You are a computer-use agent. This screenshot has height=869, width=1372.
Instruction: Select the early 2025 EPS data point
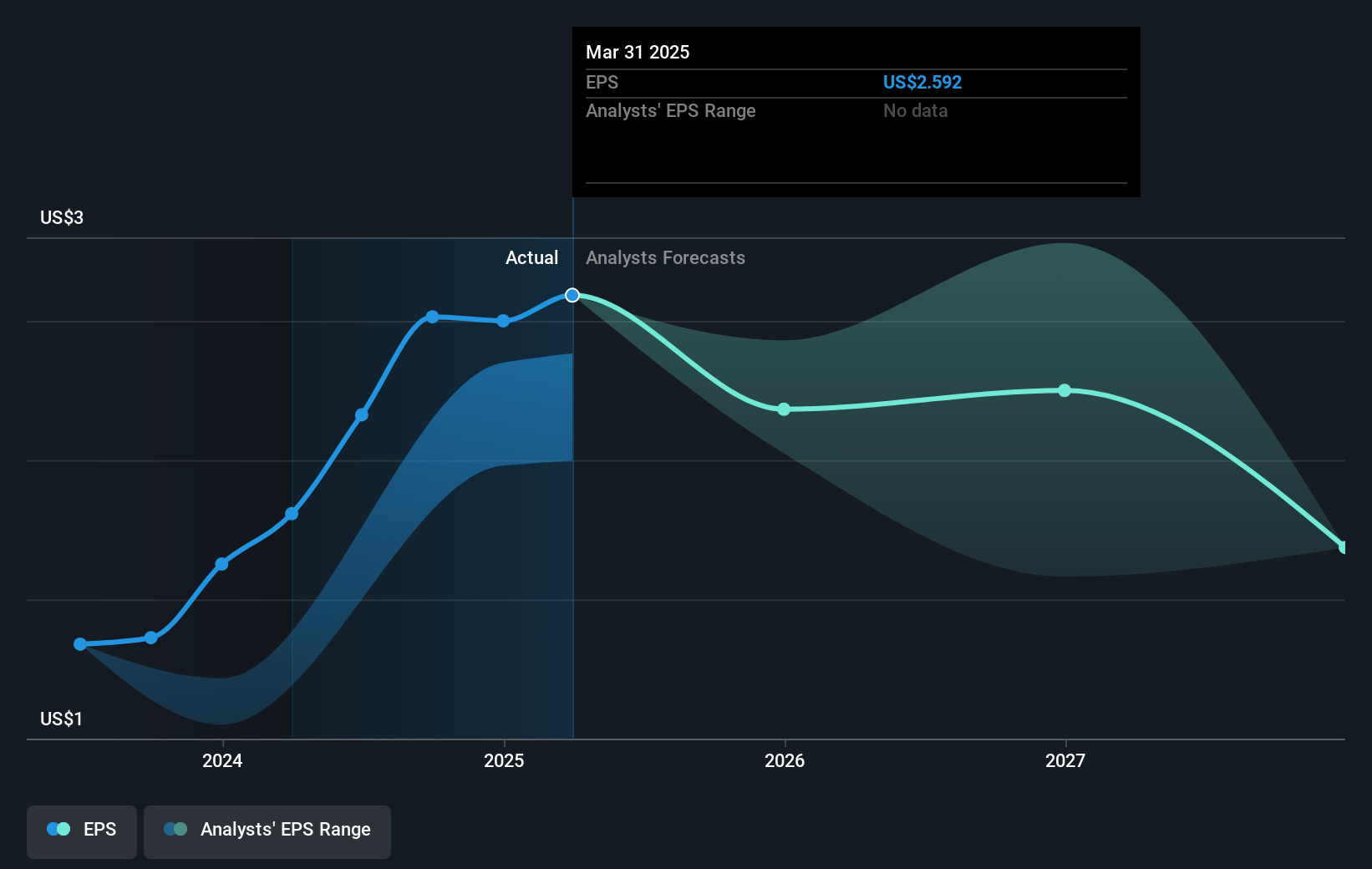coord(503,321)
